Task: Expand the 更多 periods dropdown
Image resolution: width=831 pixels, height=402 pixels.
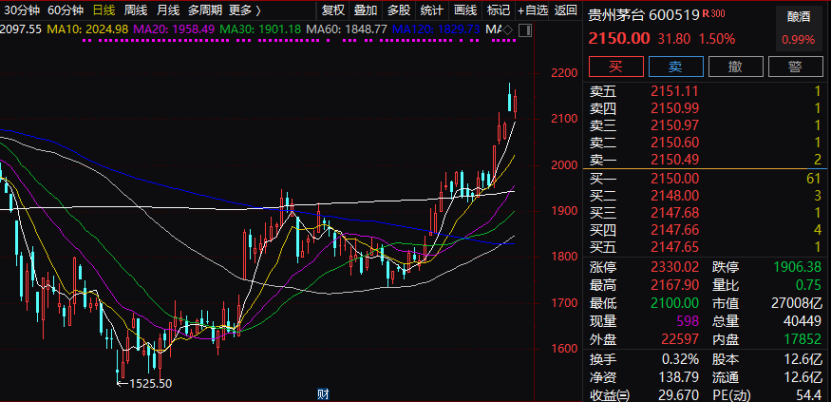Action: pyautogui.click(x=245, y=10)
